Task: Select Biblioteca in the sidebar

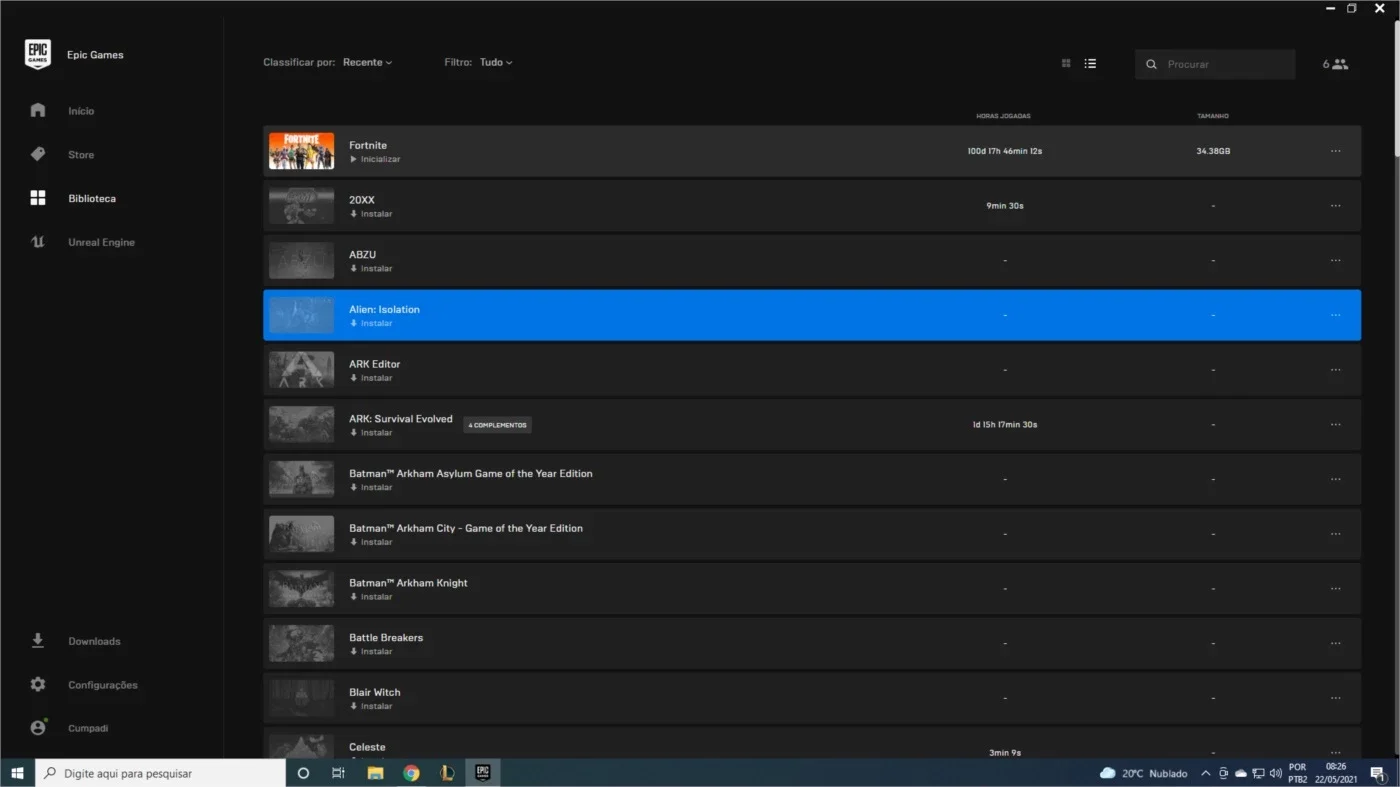Action: (x=92, y=198)
